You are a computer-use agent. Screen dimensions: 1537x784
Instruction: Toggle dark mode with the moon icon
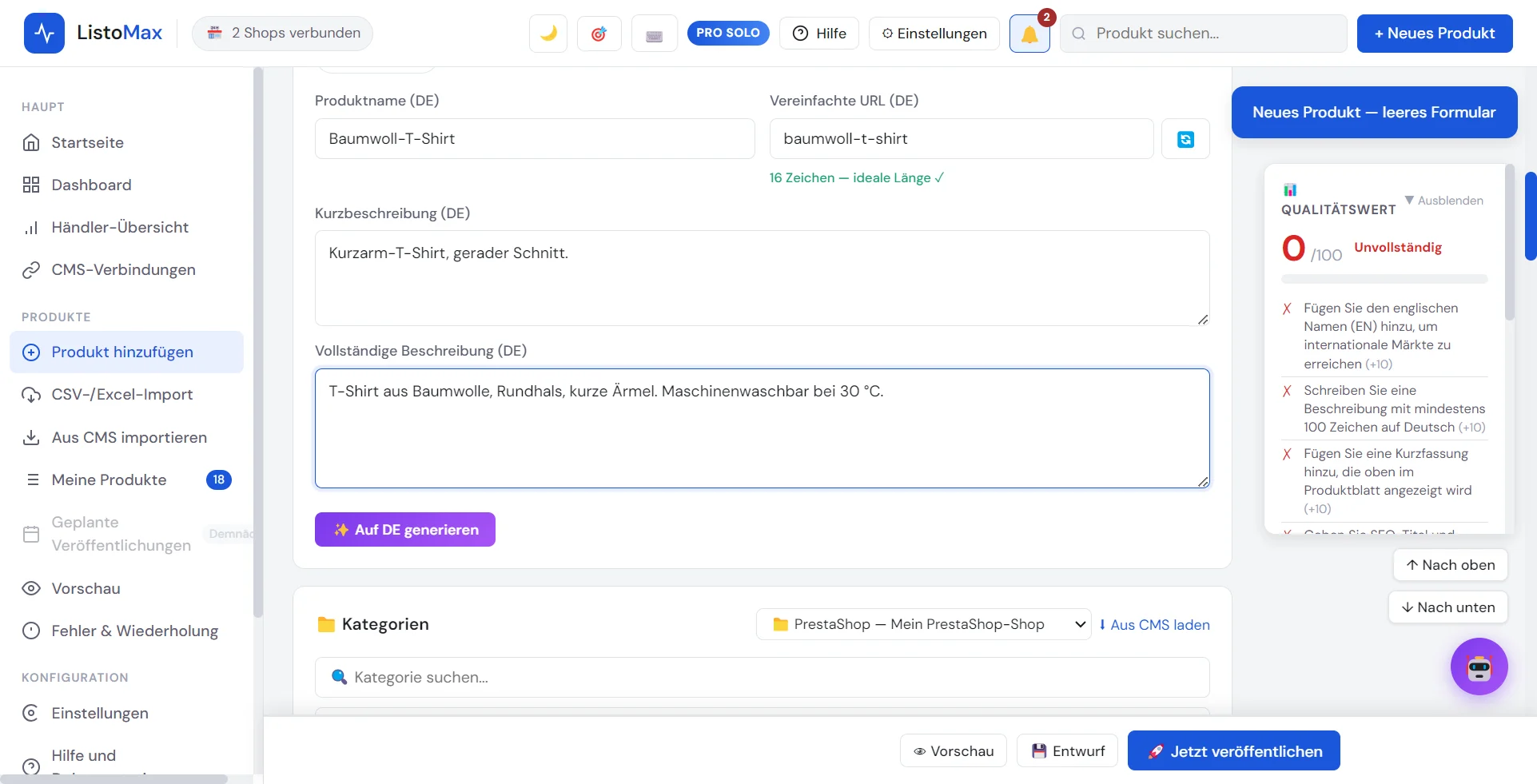point(548,34)
